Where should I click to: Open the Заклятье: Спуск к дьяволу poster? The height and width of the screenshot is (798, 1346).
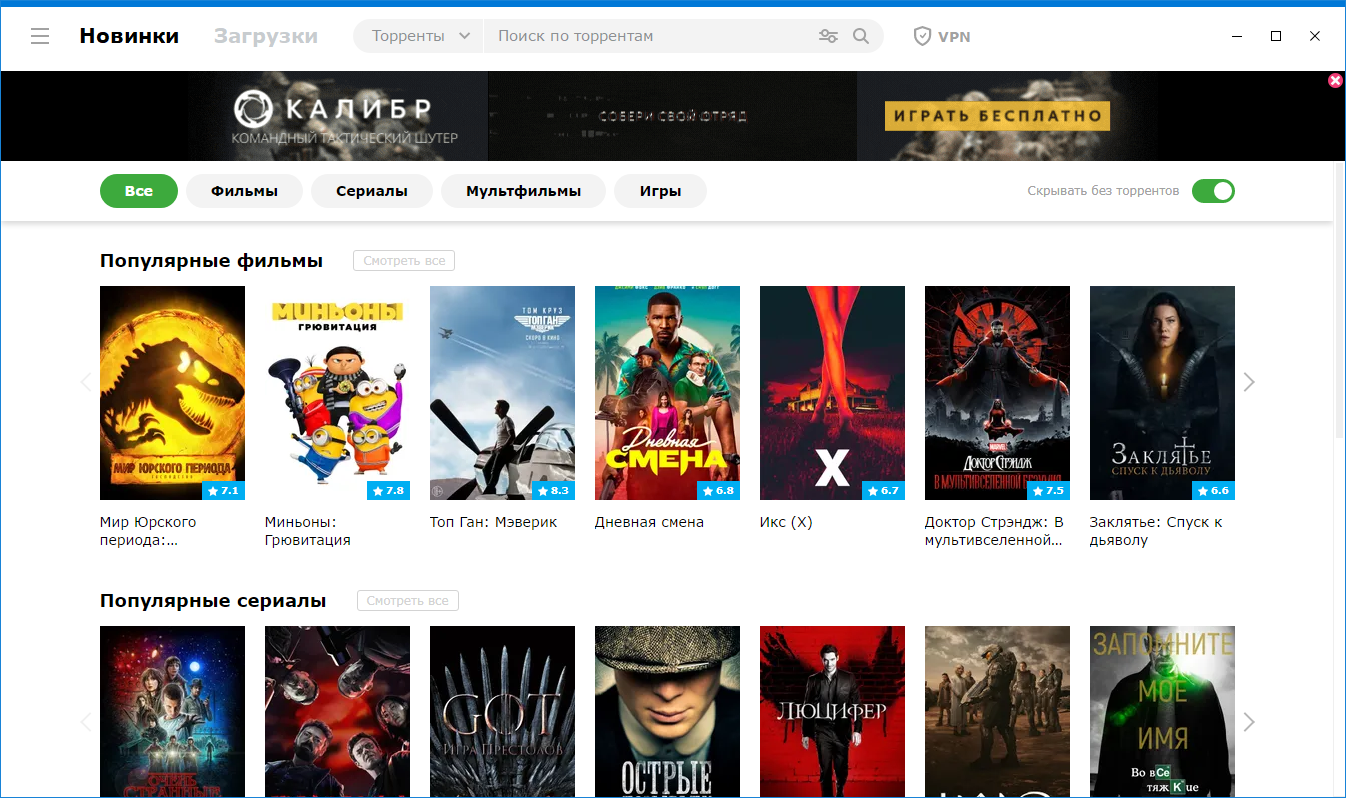tap(1162, 393)
